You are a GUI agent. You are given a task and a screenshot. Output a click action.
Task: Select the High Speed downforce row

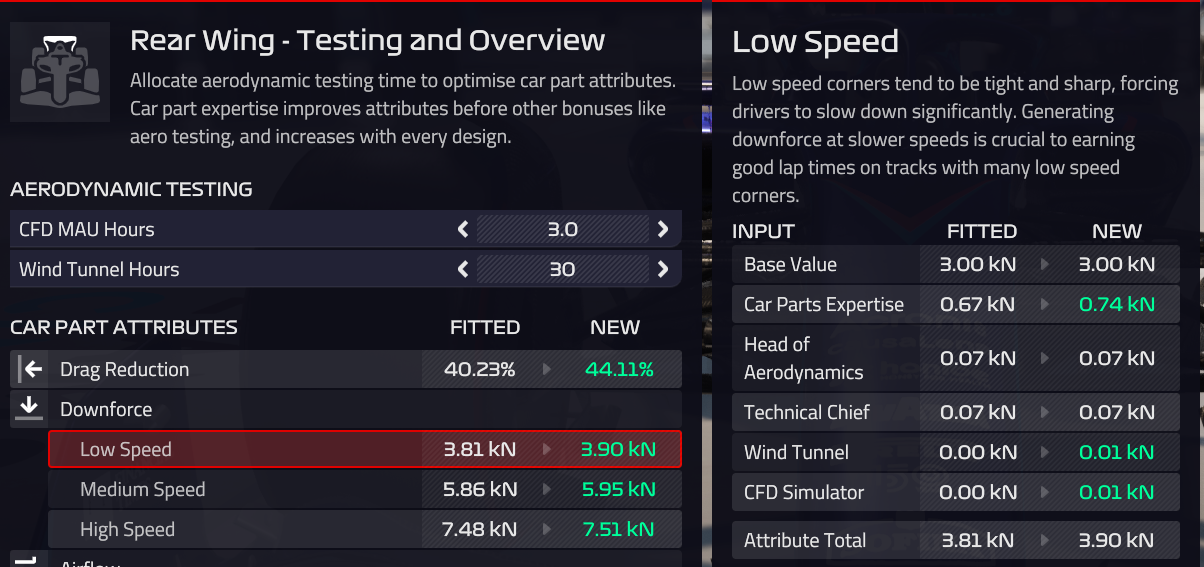[364, 530]
